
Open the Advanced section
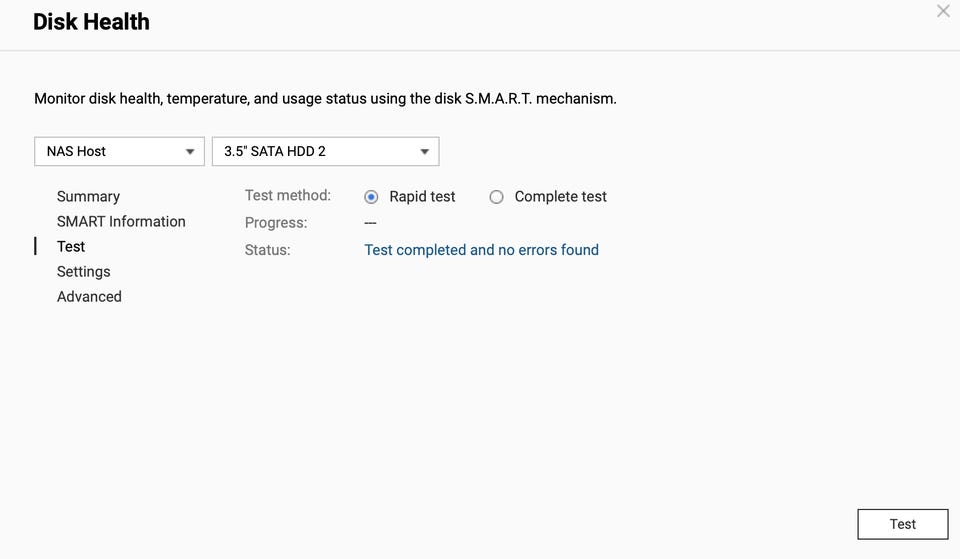(x=89, y=297)
